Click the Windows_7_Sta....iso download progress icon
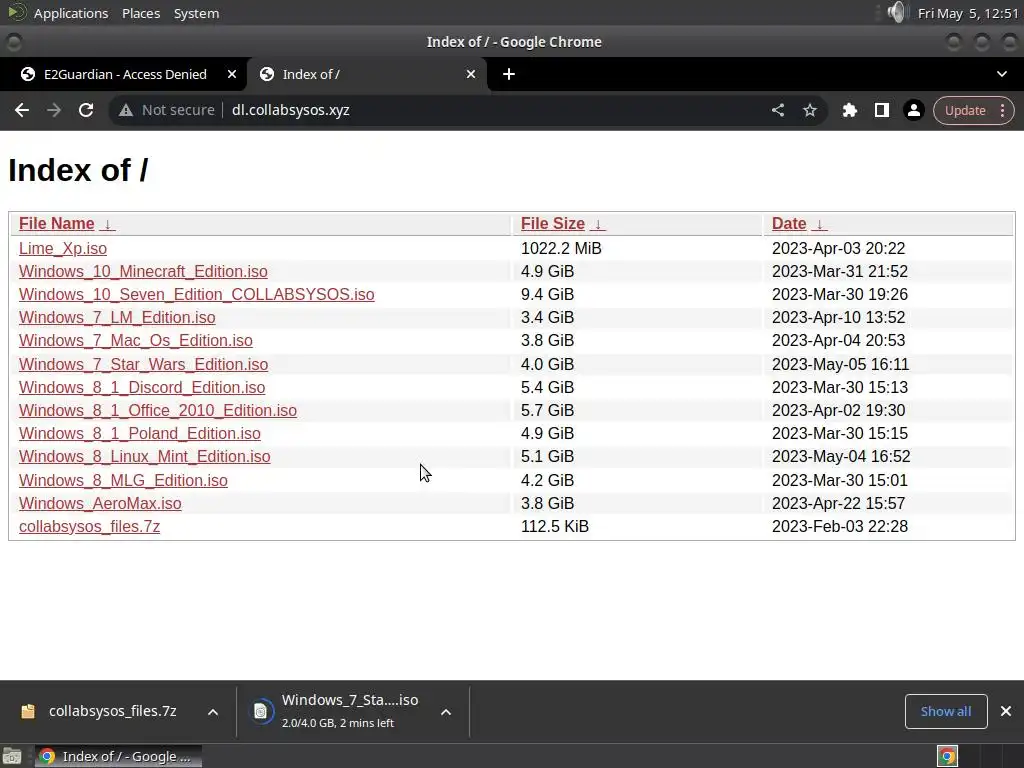Image resolution: width=1024 pixels, height=768 pixels. point(261,711)
